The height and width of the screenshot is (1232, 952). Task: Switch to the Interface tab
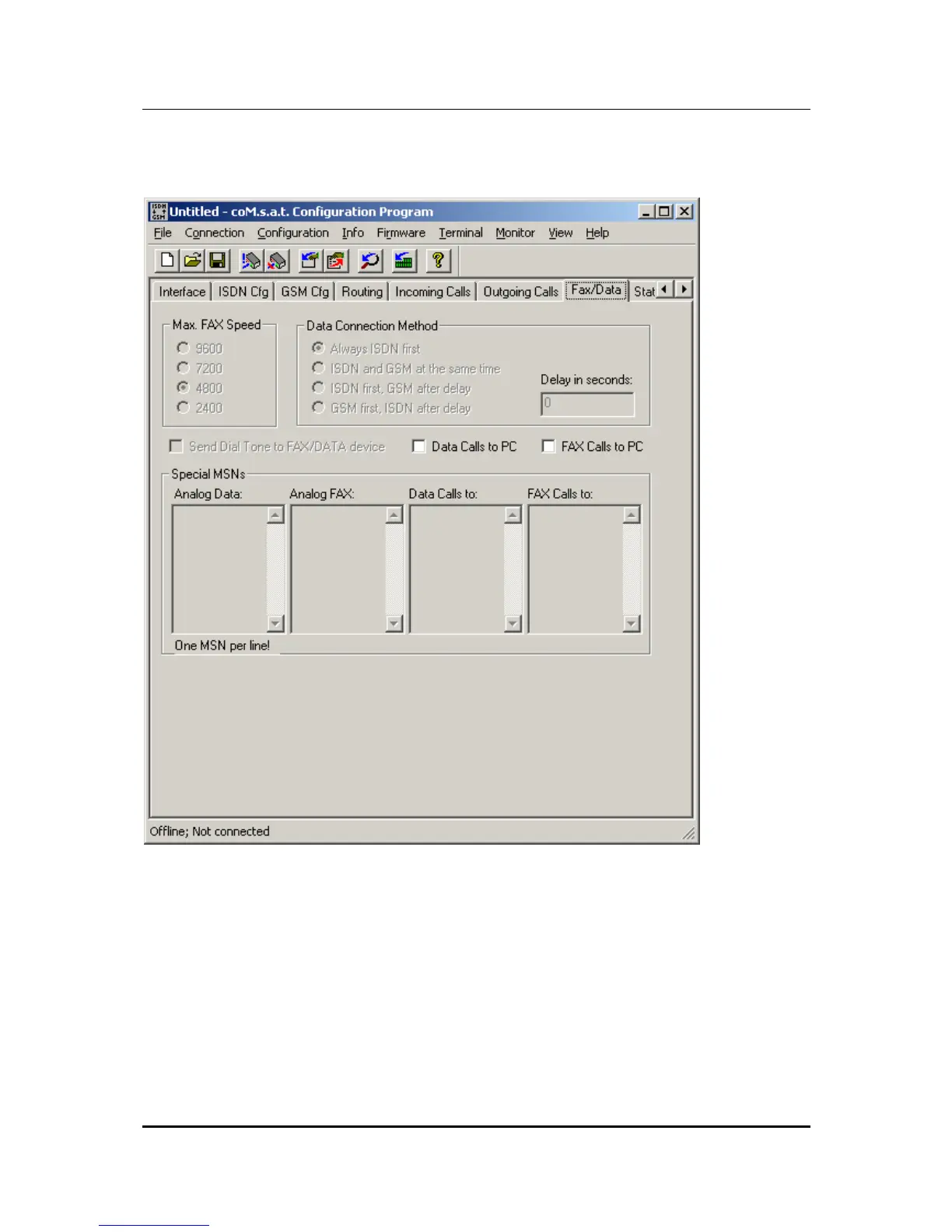[x=182, y=292]
